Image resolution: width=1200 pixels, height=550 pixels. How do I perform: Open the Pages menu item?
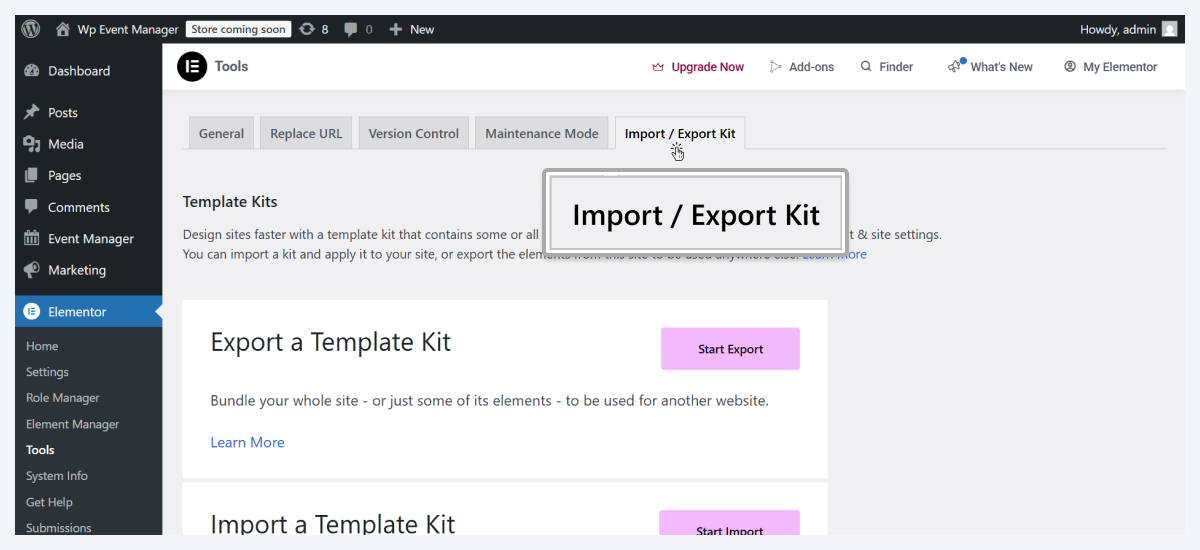88,176
